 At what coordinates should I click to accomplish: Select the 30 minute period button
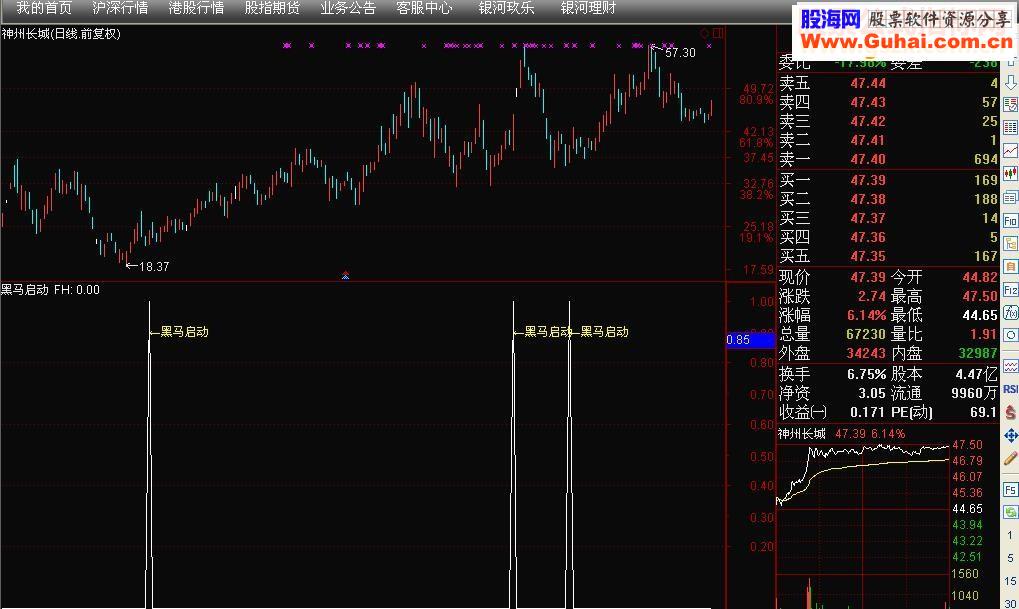pos(1010,603)
